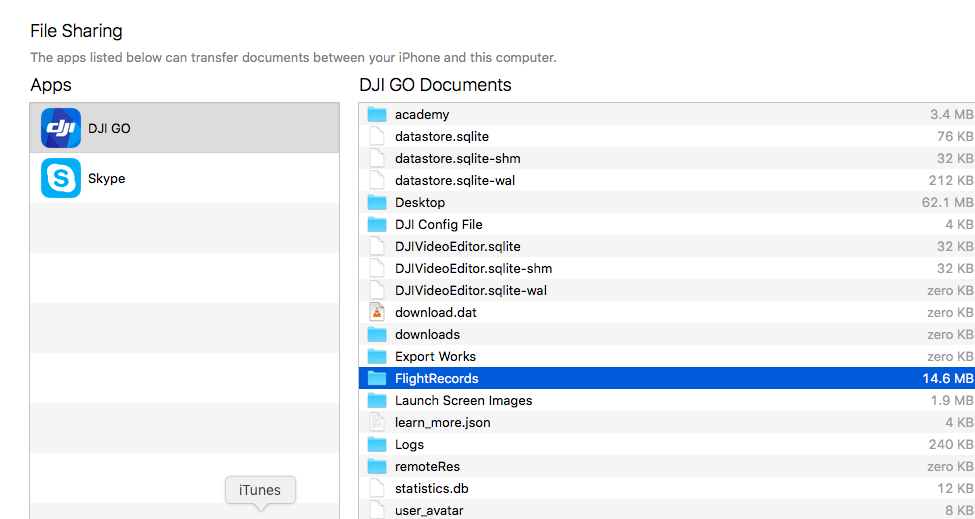The height and width of the screenshot is (519, 975).
Task: Select the Export Works folder row
Action: tap(667, 356)
